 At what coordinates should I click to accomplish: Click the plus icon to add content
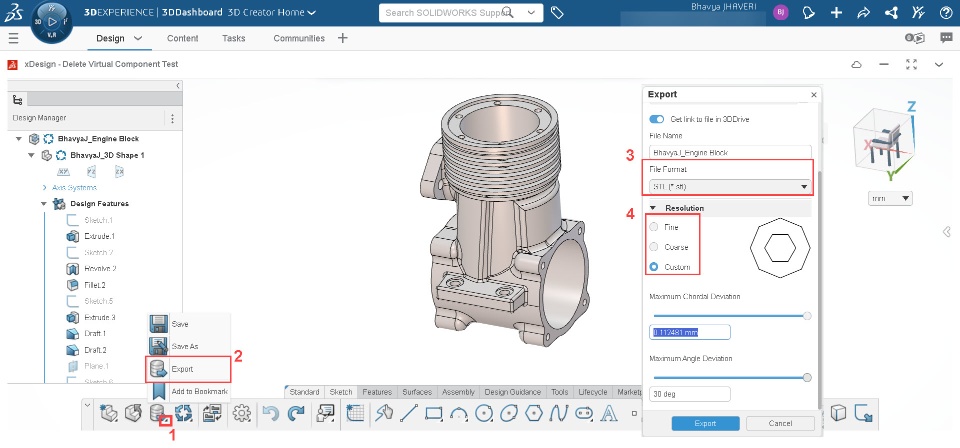836,12
